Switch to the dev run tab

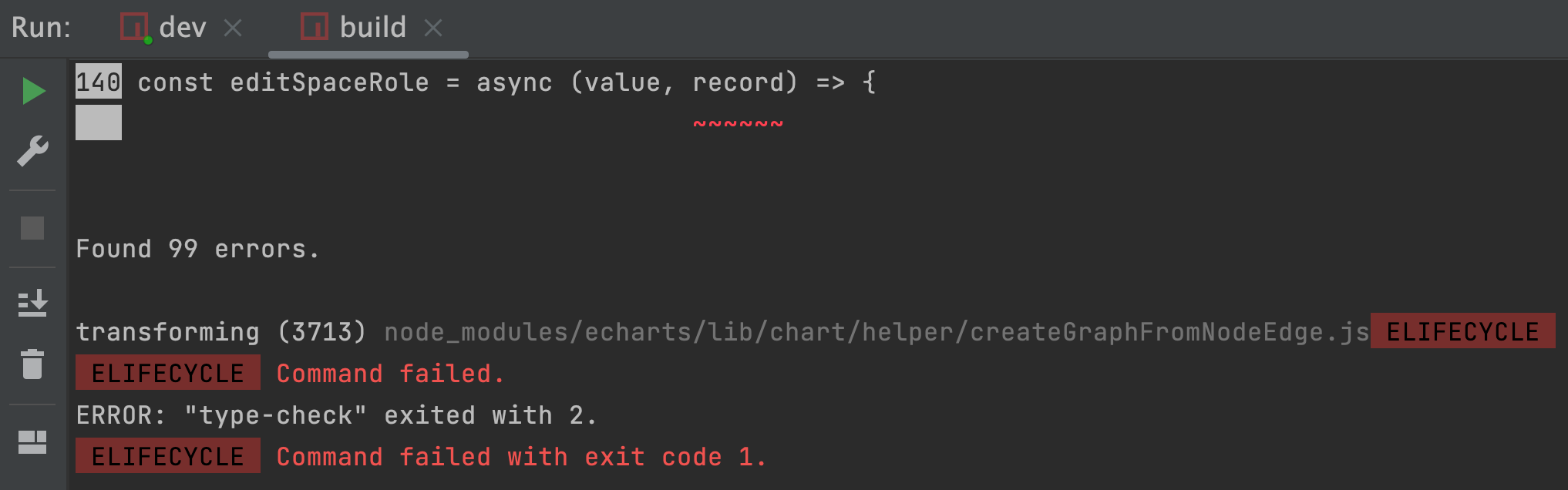[x=183, y=28]
